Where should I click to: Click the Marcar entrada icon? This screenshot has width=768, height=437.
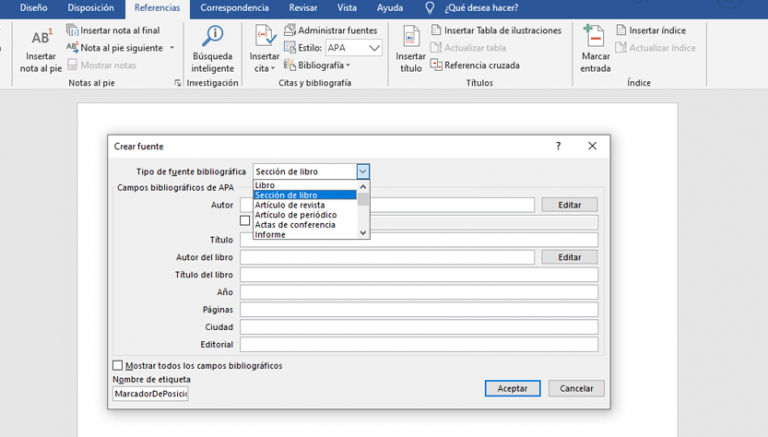595,40
